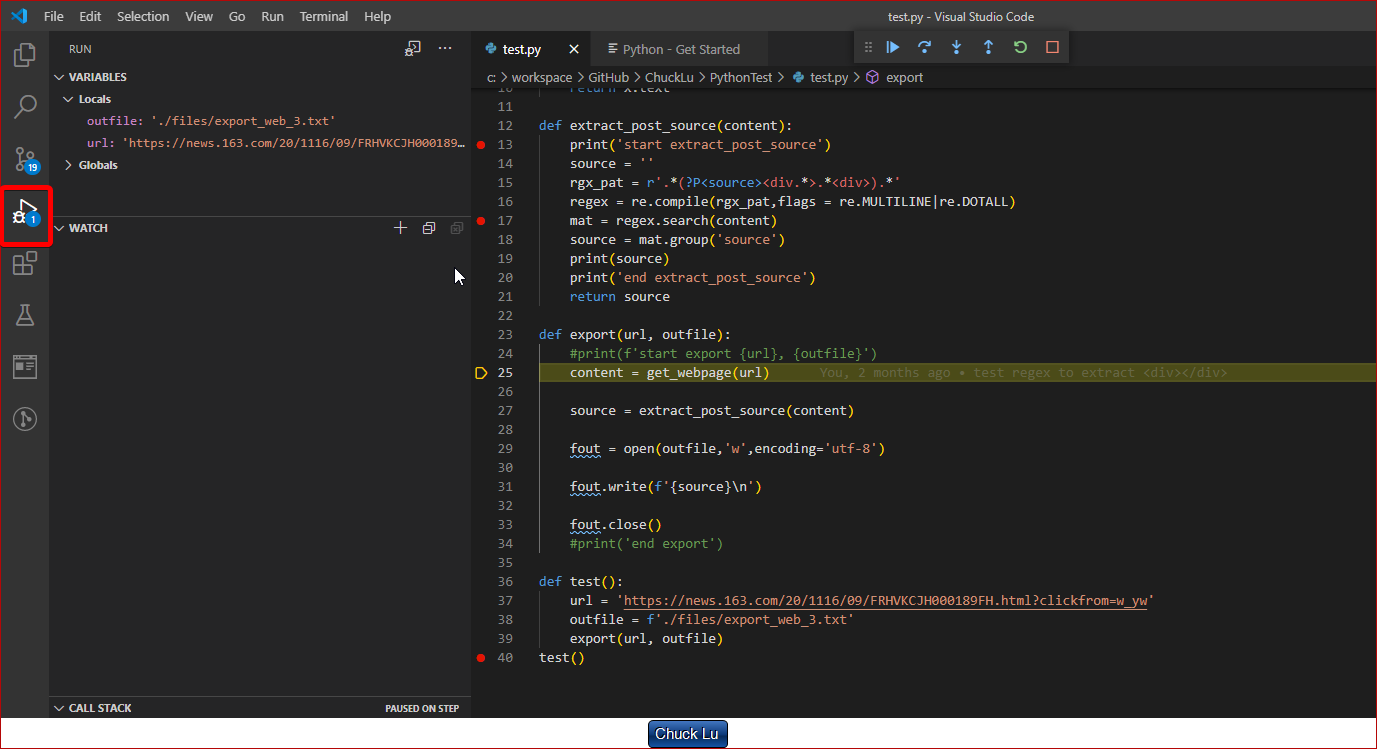Click line number 36 in gutter
Screen dimensions: 1377x749
(504, 582)
